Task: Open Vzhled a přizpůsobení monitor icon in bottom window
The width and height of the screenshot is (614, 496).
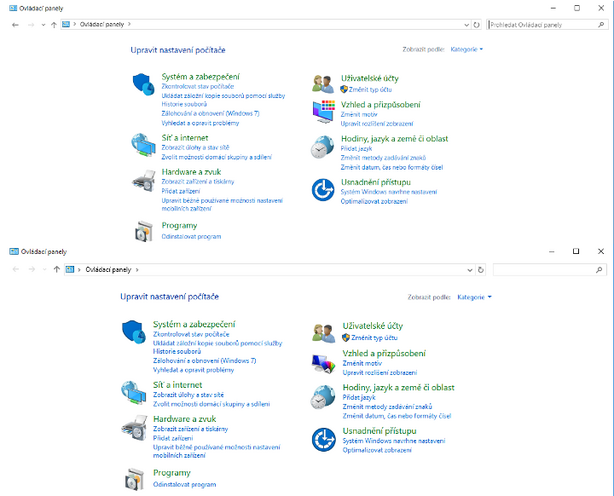Action: (x=323, y=363)
